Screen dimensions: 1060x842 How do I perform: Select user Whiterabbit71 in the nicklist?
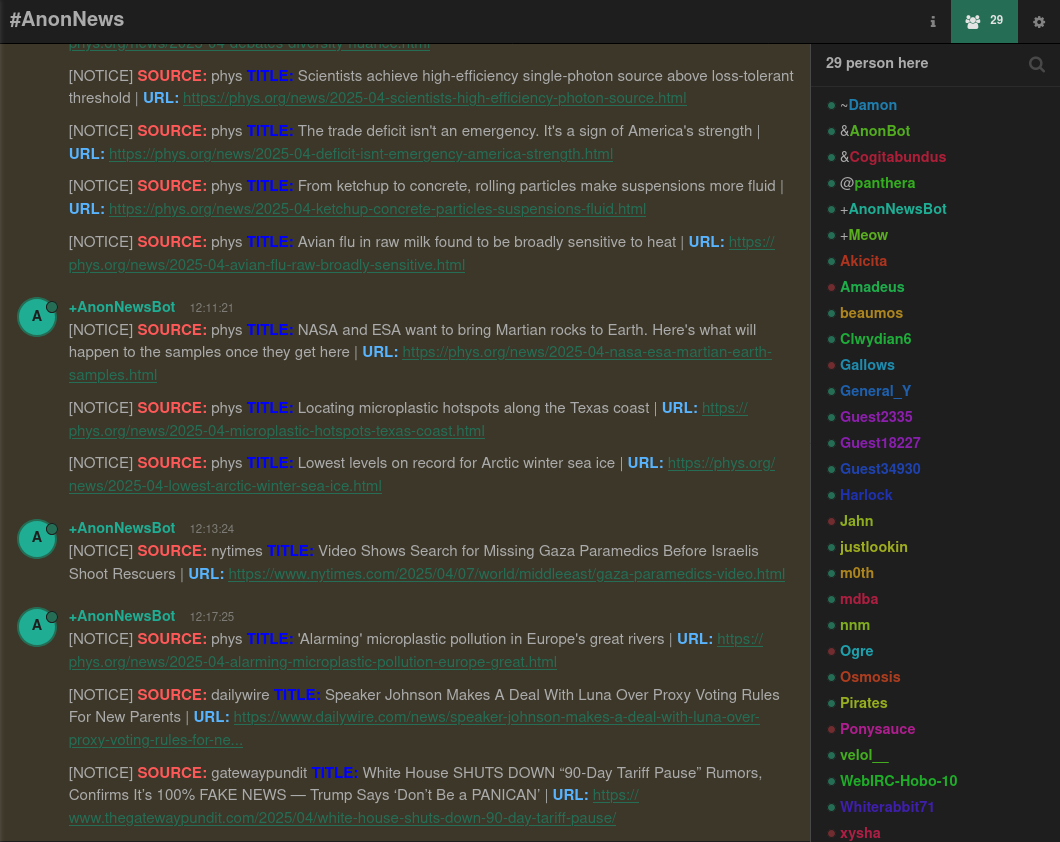coord(886,808)
